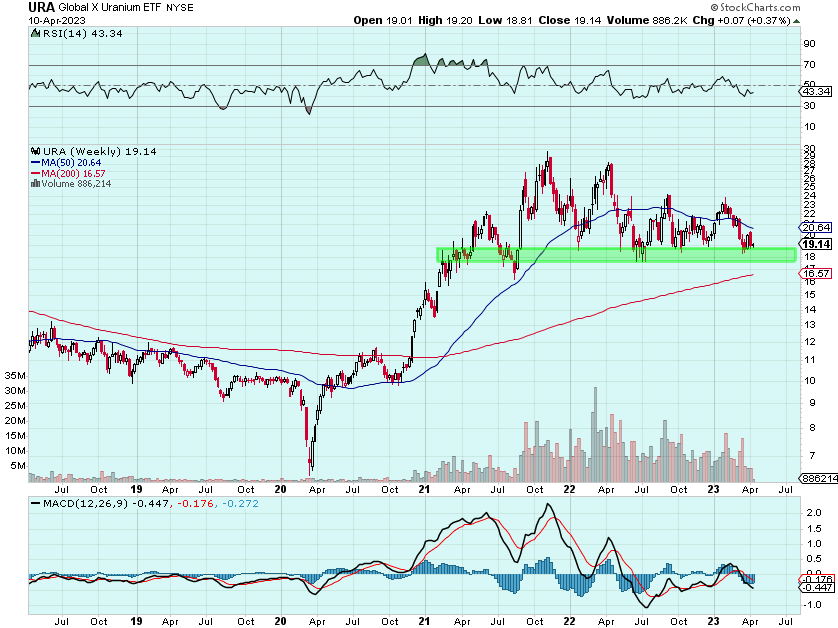
Task: Click the MA(50) 20.64 legend text
Action: tap(71, 162)
